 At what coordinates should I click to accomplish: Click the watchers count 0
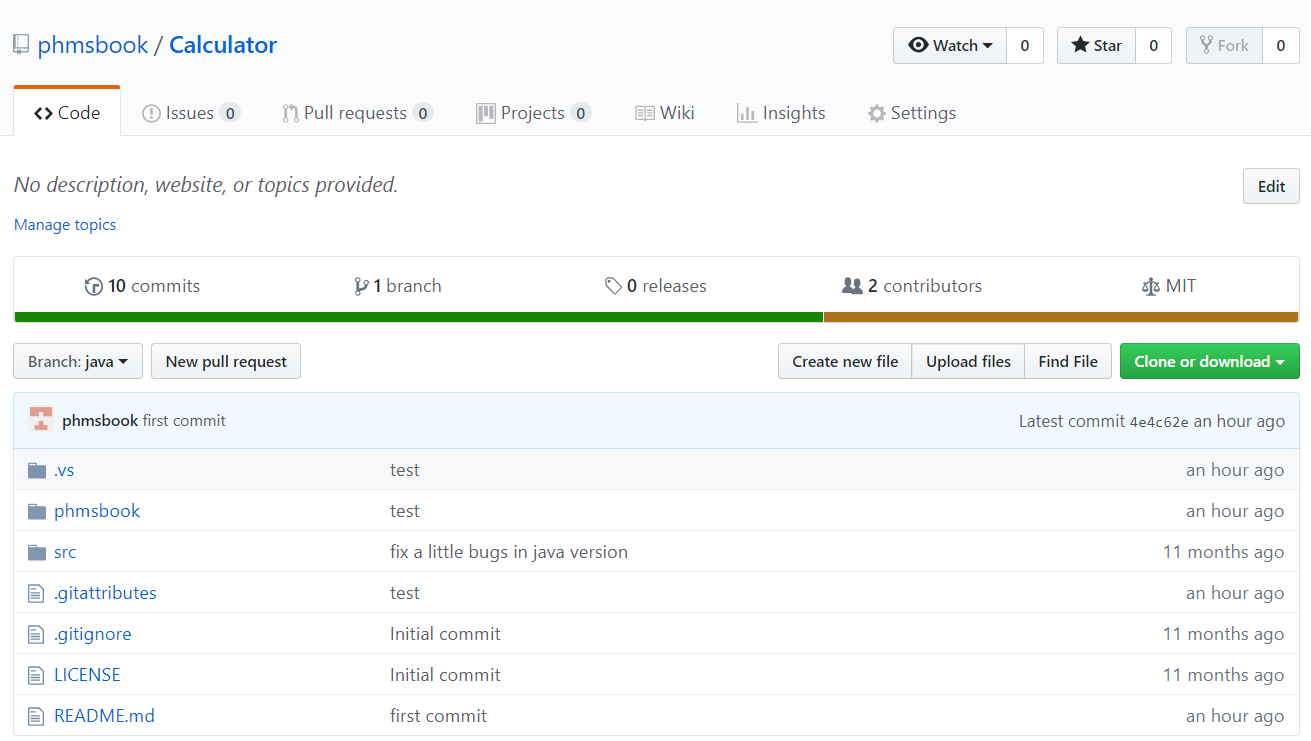click(x=1024, y=46)
